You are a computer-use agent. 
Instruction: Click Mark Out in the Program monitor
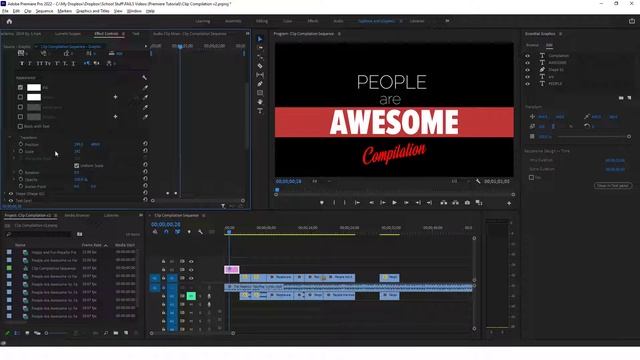click(x=345, y=202)
